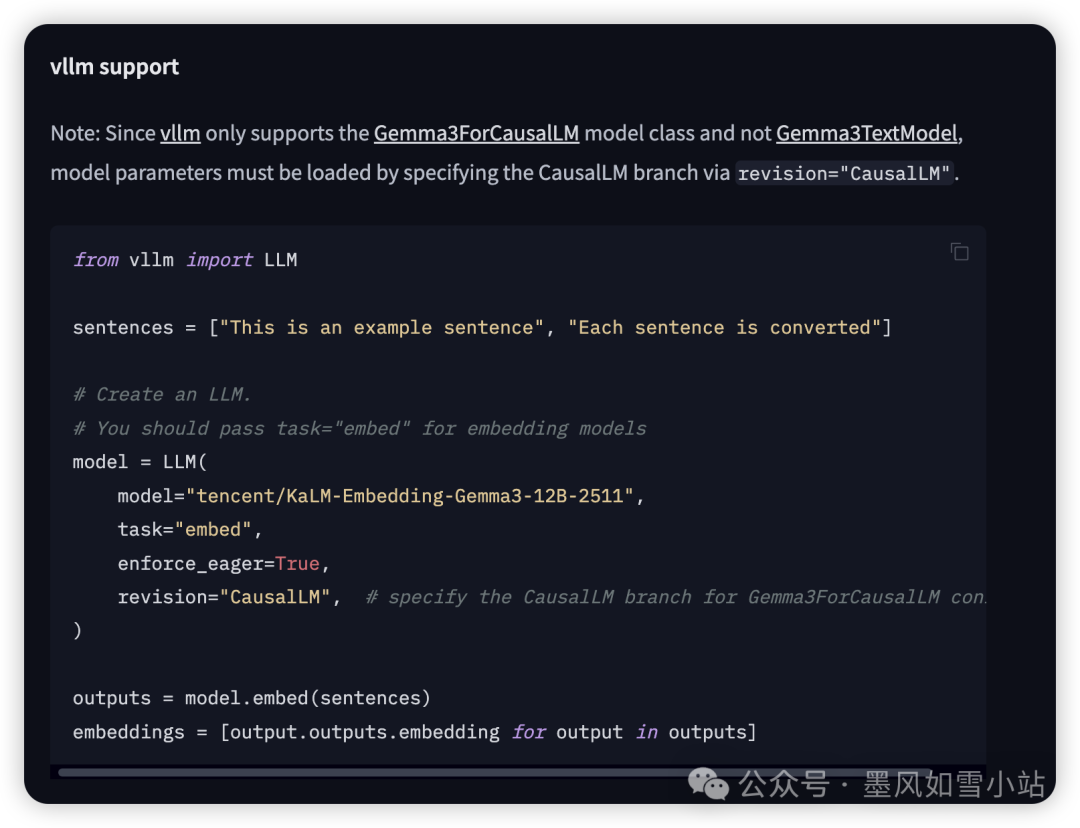The image size is (1080, 828).
Task: Select the clipboard icon atop the code block
Action: [x=960, y=252]
